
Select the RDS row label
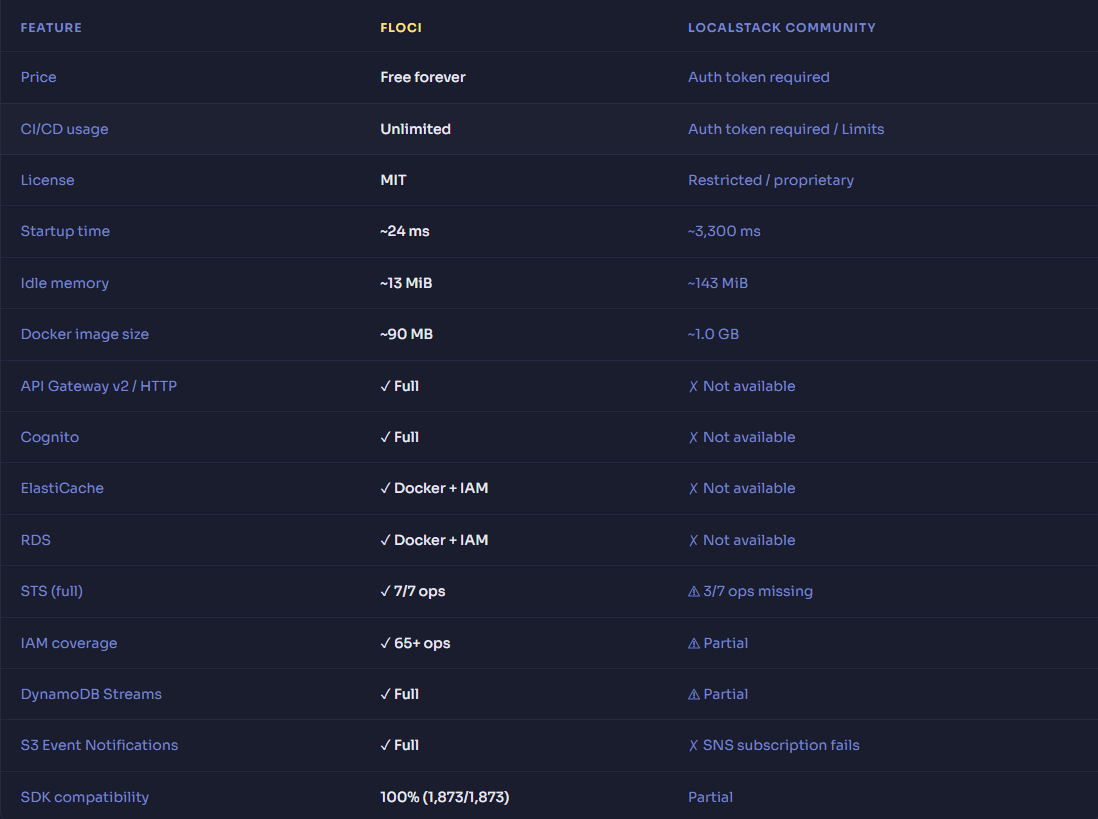36,540
